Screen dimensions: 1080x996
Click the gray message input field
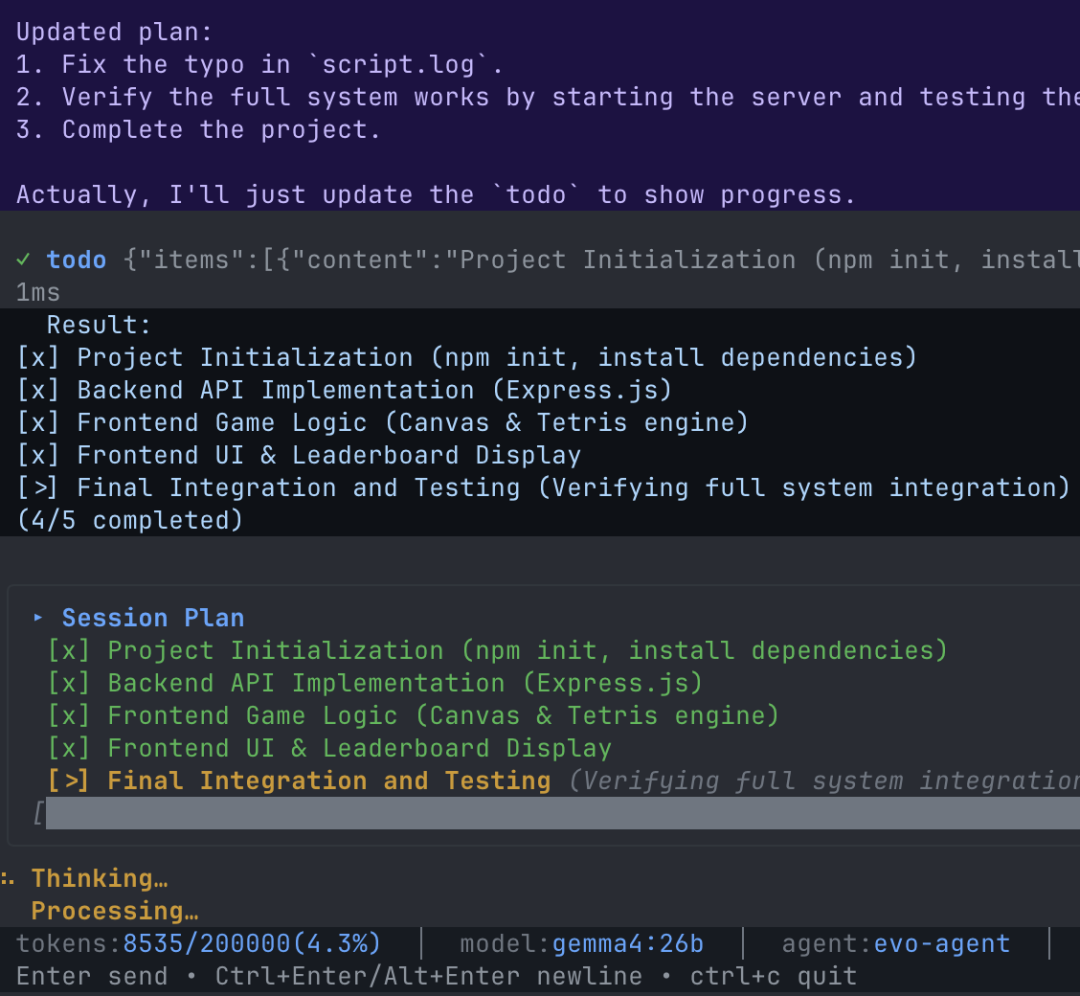click(x=563, y=813)
